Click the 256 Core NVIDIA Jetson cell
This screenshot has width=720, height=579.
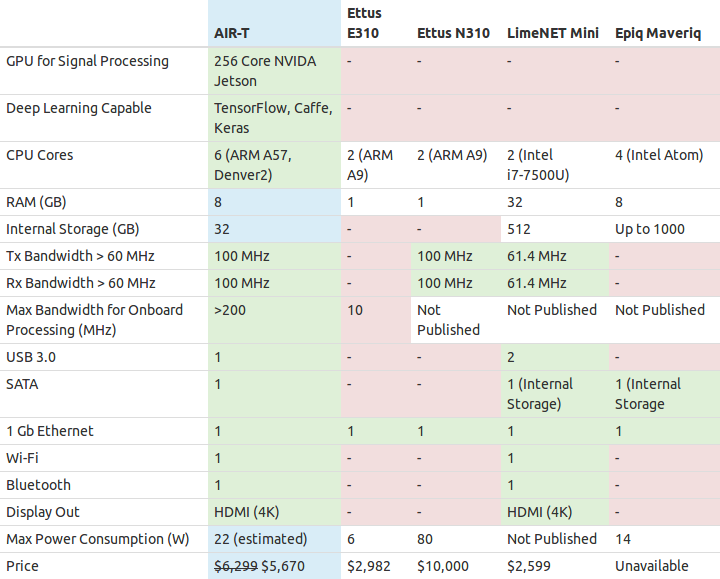tap(264, 71)
